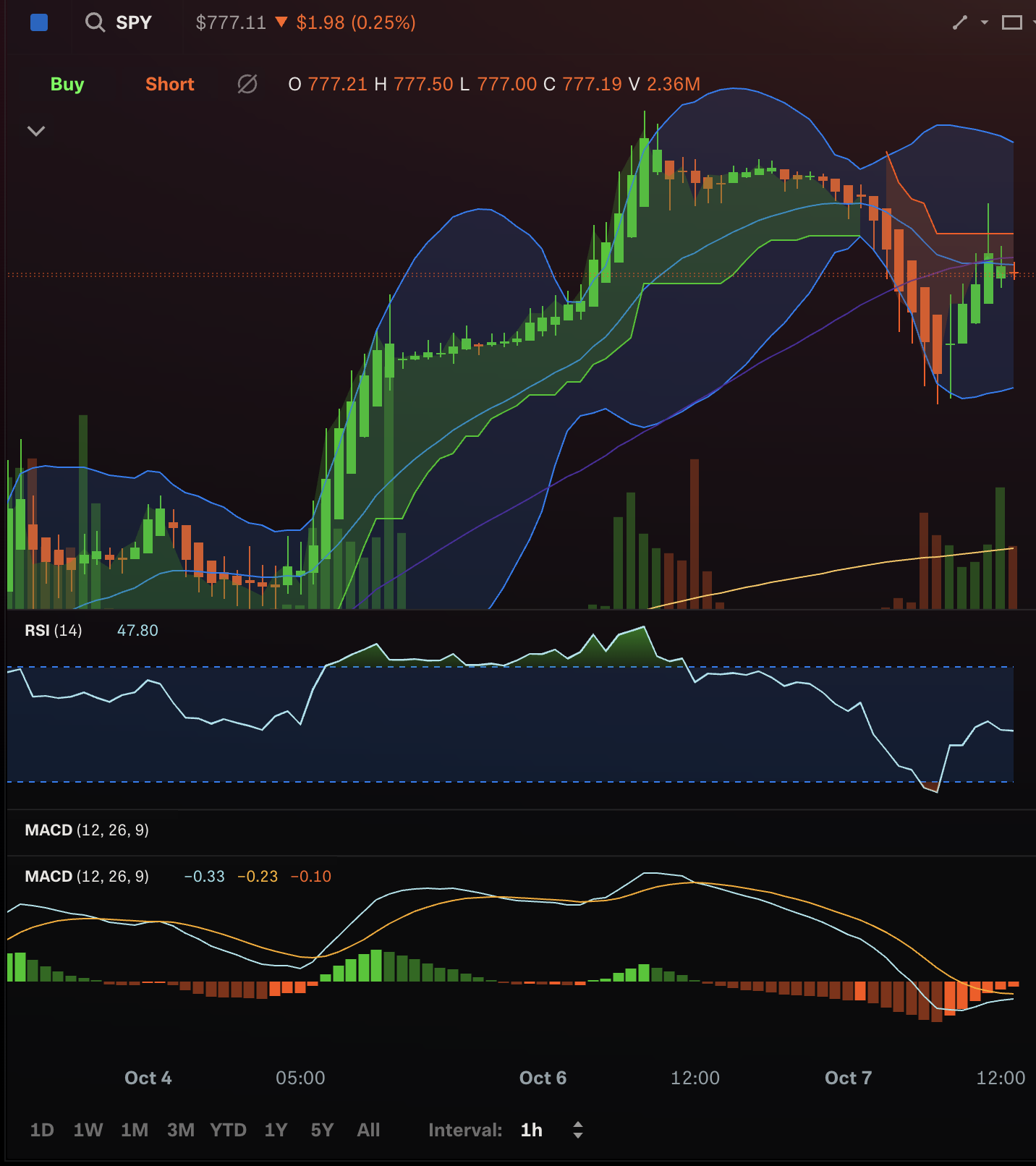Viewport: 1036px width, 1166px height.
Task: Click the Oct 6 date axis label
Action: click(543, 1078)
